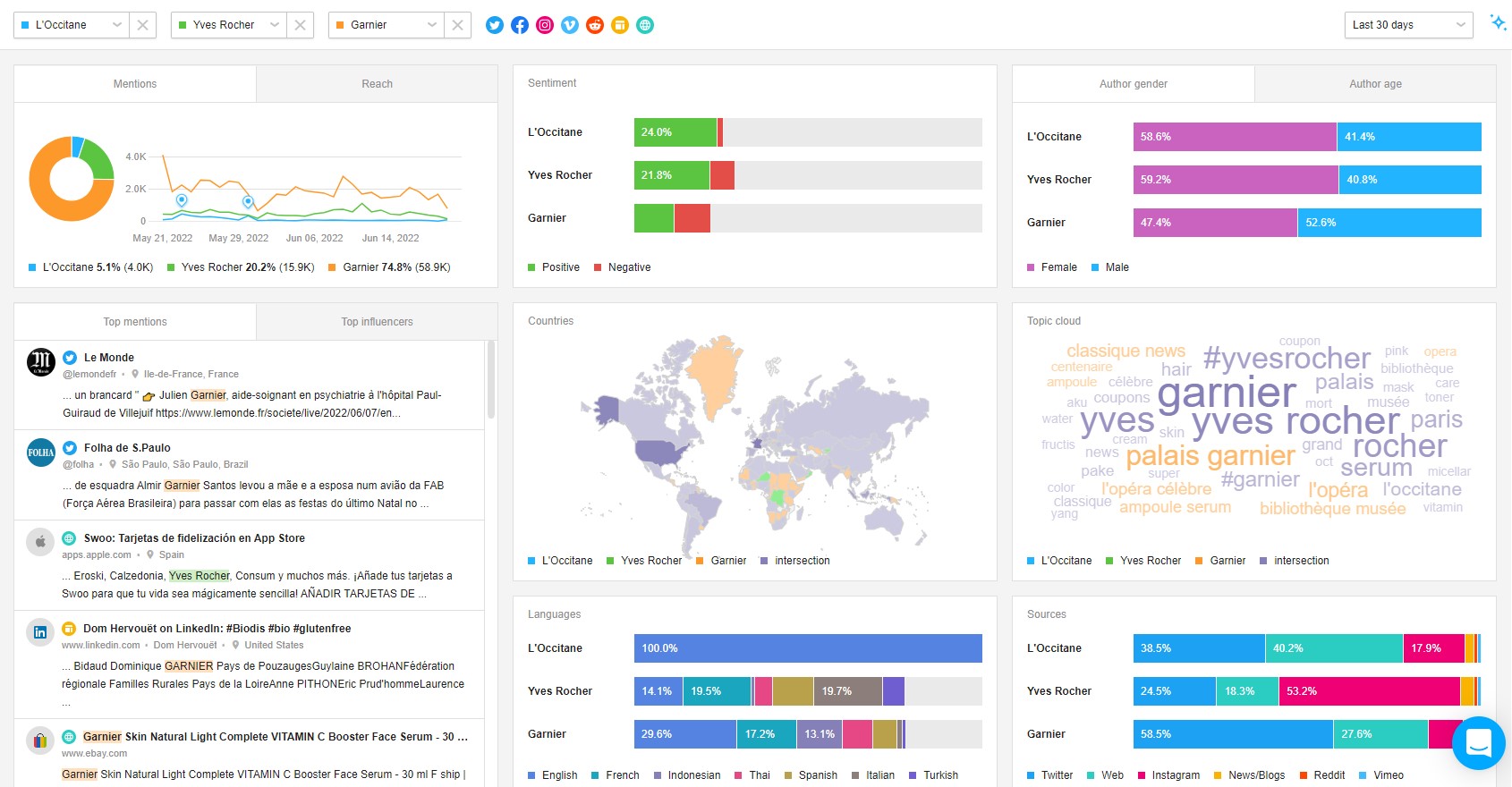Click the first event marker on mentions chart

182,200
